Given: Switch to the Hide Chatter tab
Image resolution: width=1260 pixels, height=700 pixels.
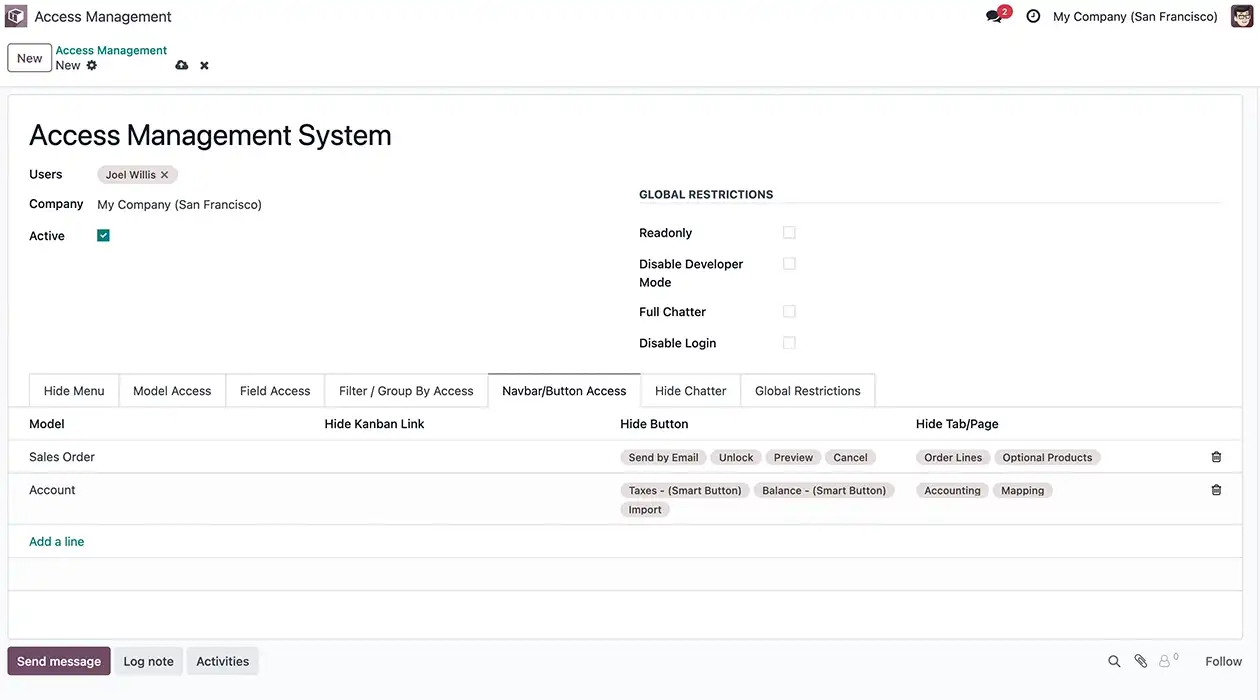Looking at the screenshot, I should pos(690,390).
